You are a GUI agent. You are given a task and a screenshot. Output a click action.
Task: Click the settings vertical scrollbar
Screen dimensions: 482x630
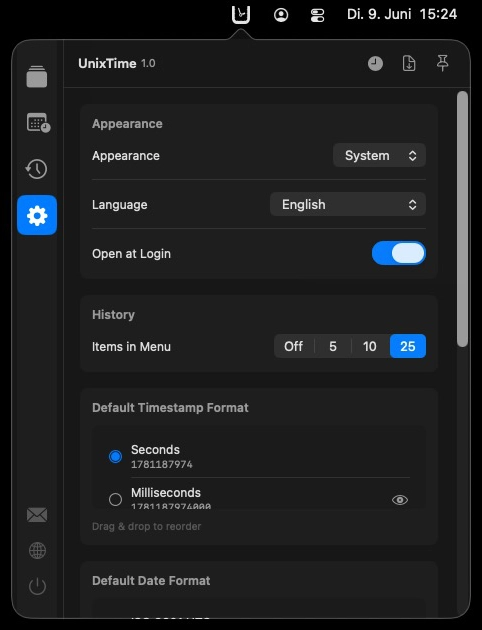(463, 219)
